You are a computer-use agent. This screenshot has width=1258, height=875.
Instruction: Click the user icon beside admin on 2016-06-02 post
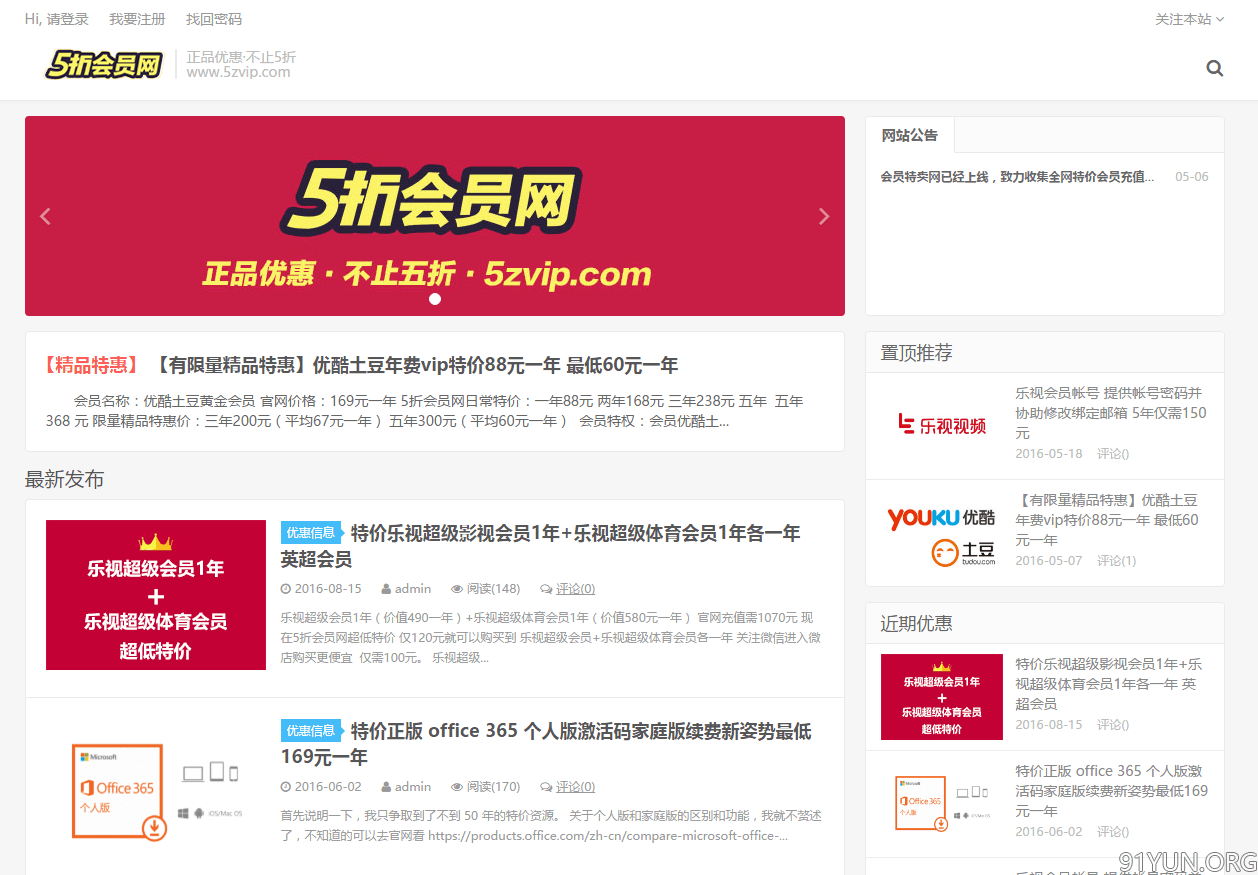[386, 787]
